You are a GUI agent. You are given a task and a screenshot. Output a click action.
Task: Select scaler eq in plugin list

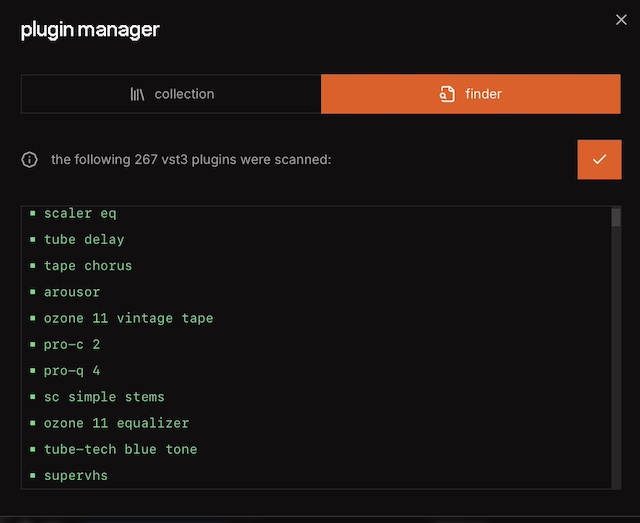tap(80, 213)
